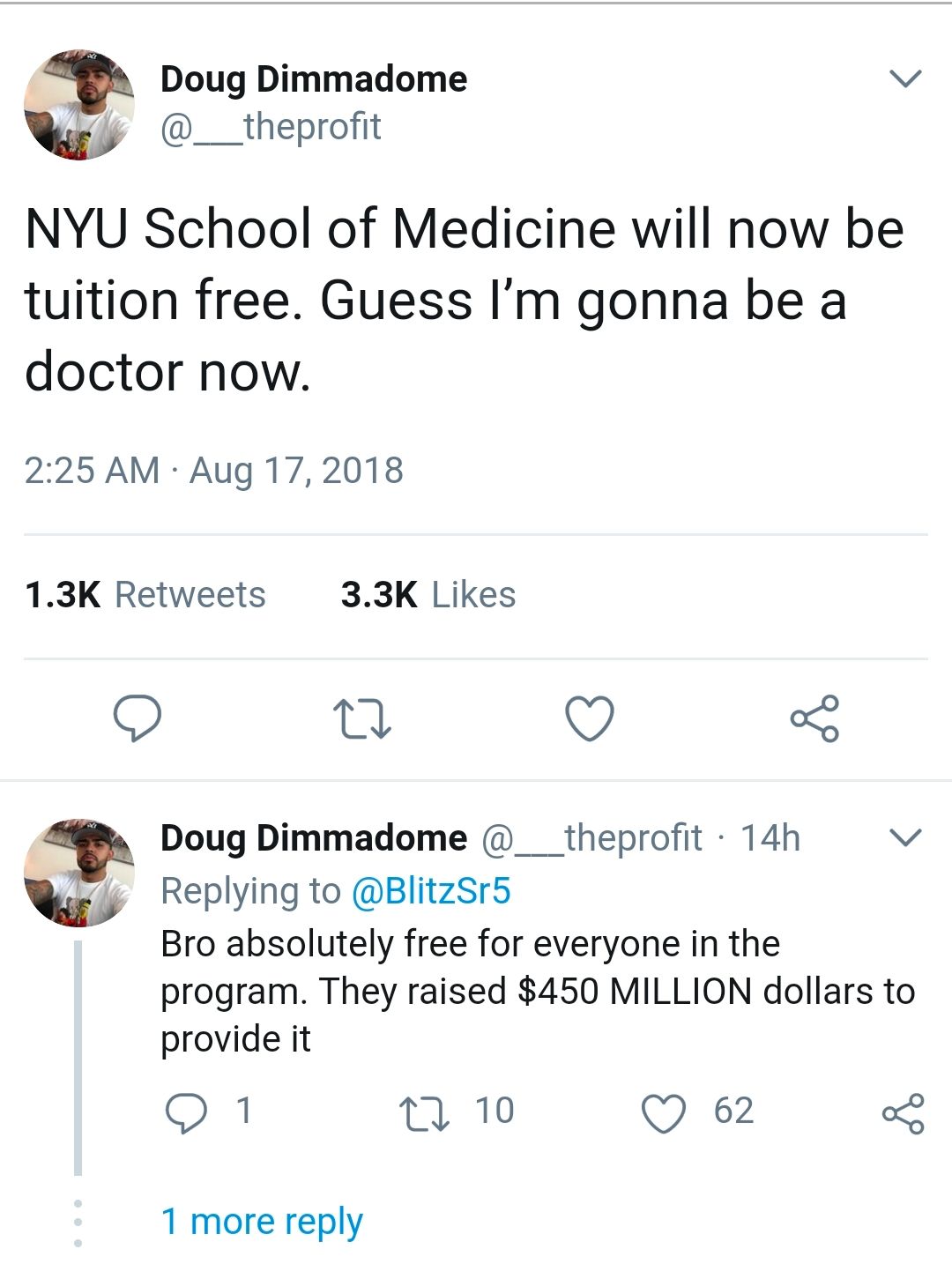The width and height of the screenshot is (952, 1264).
Task: Like the reply with 62 likes
Action: tap(663, 1112)
